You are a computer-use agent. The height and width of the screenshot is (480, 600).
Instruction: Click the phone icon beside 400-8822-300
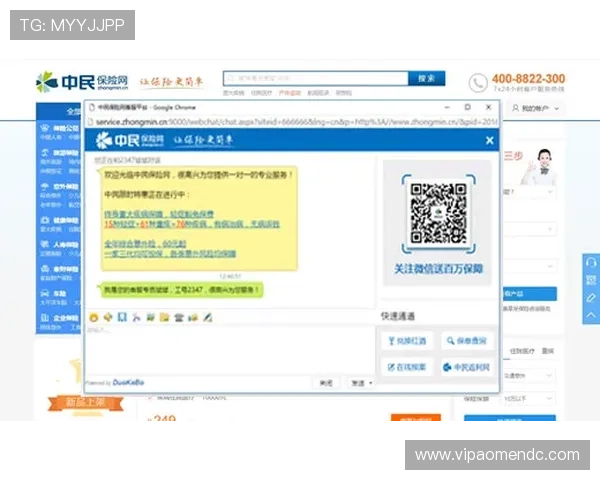click(478, 83)
